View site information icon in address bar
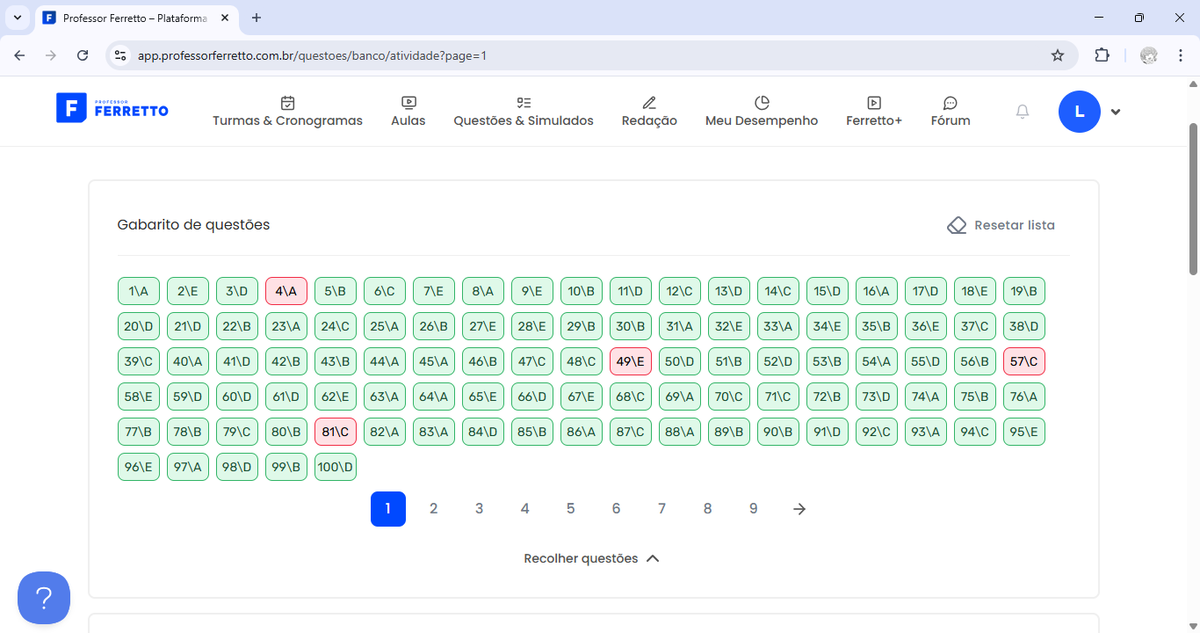The height and width of the screenshot is (633, 1200). click(121, 55)
